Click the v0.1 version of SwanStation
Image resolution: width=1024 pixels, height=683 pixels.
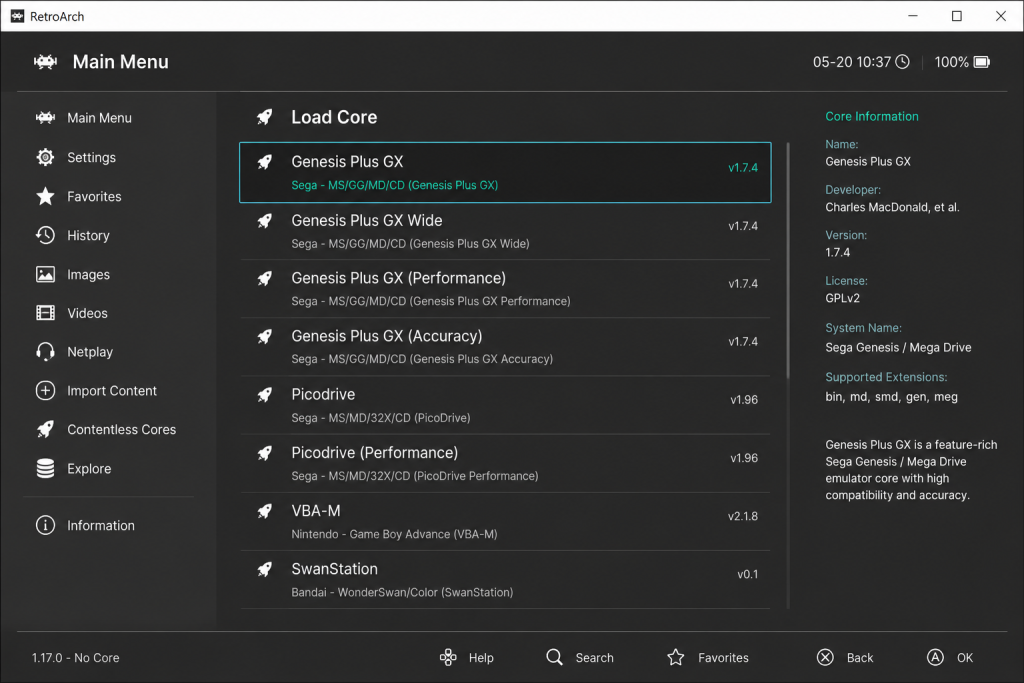coord(747,574)
